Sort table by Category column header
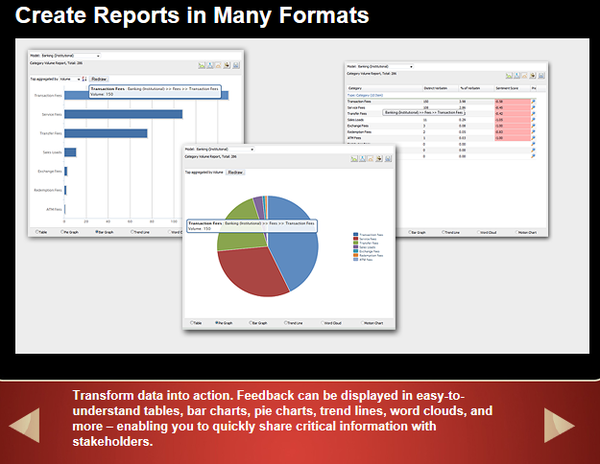This screenshot has width=600, height=464. tap(384, 88)
